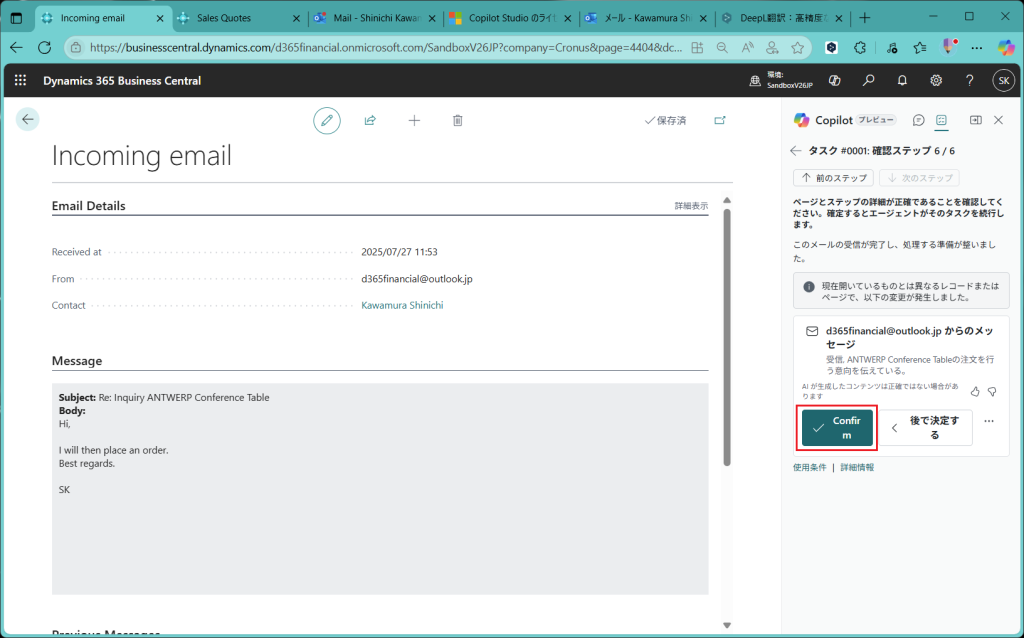Image resolution: width=1024 pixels, height=638 pixels.
Task: Collapse the Email Details section header
Action: tap(88, 206)
